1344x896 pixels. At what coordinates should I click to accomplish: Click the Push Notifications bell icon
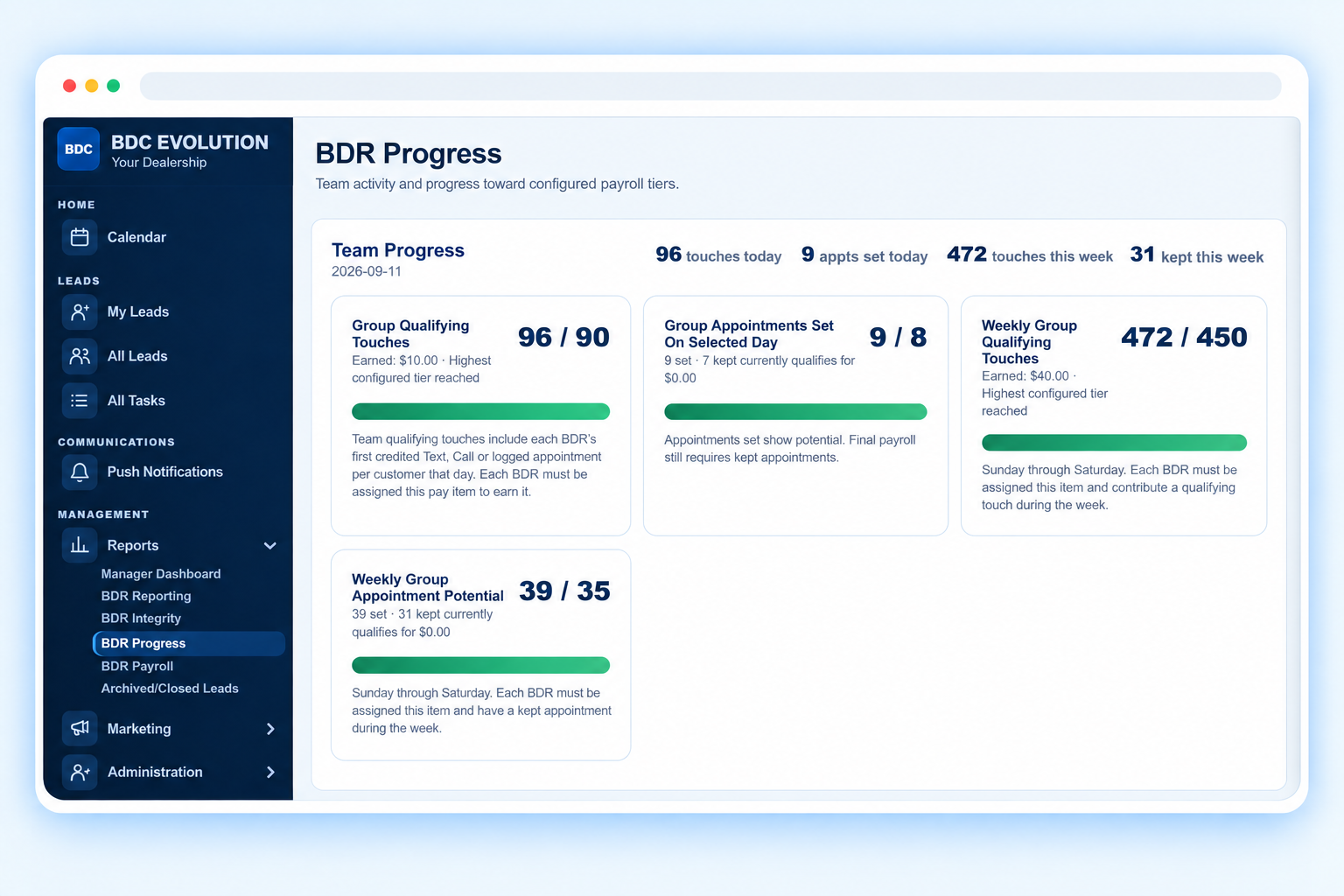pyautogui.click(x=80, y=472)
